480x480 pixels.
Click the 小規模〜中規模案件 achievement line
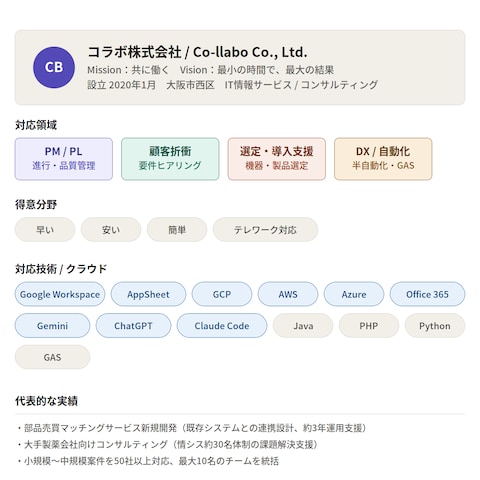point(148,461)
